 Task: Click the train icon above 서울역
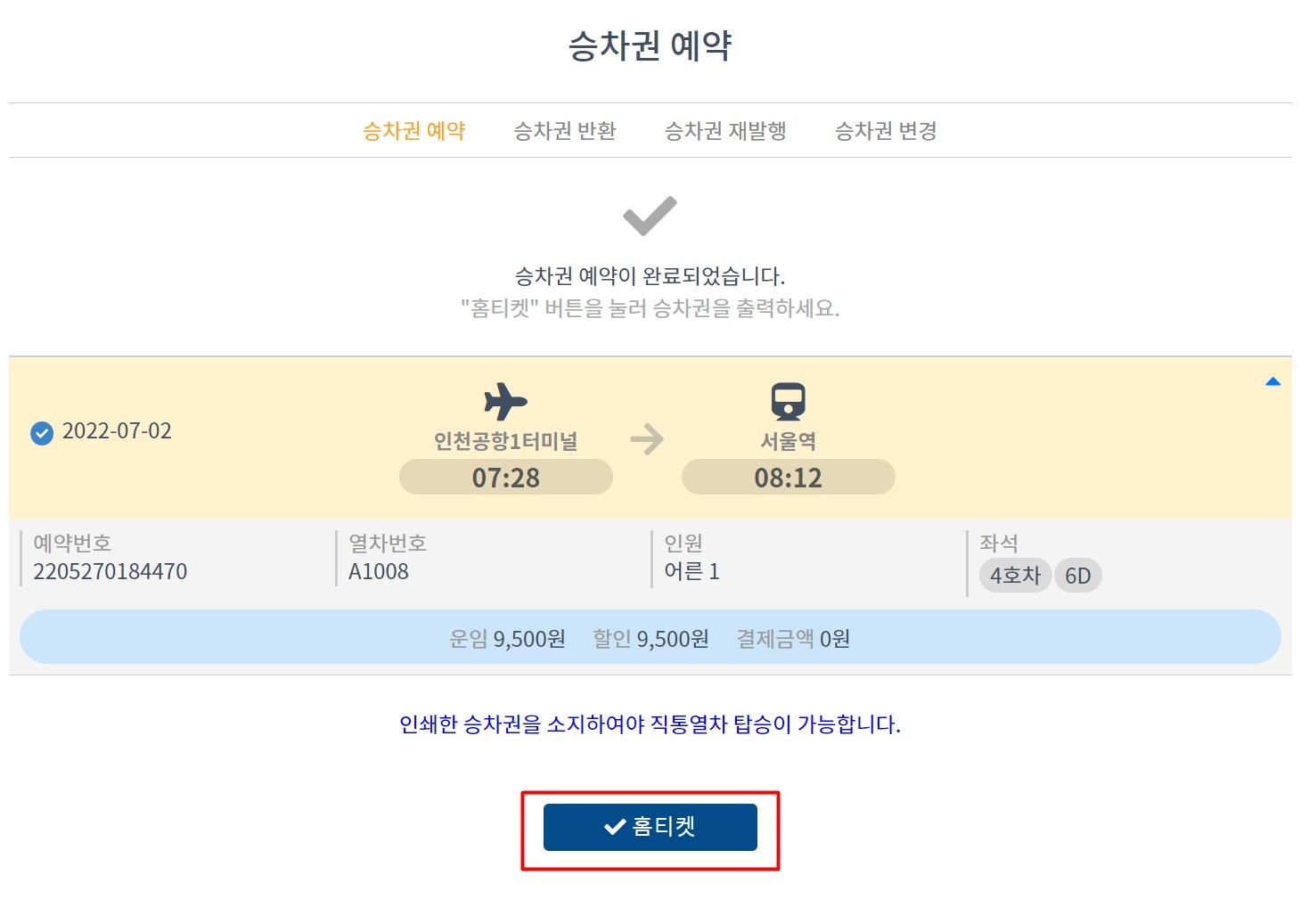788,402
